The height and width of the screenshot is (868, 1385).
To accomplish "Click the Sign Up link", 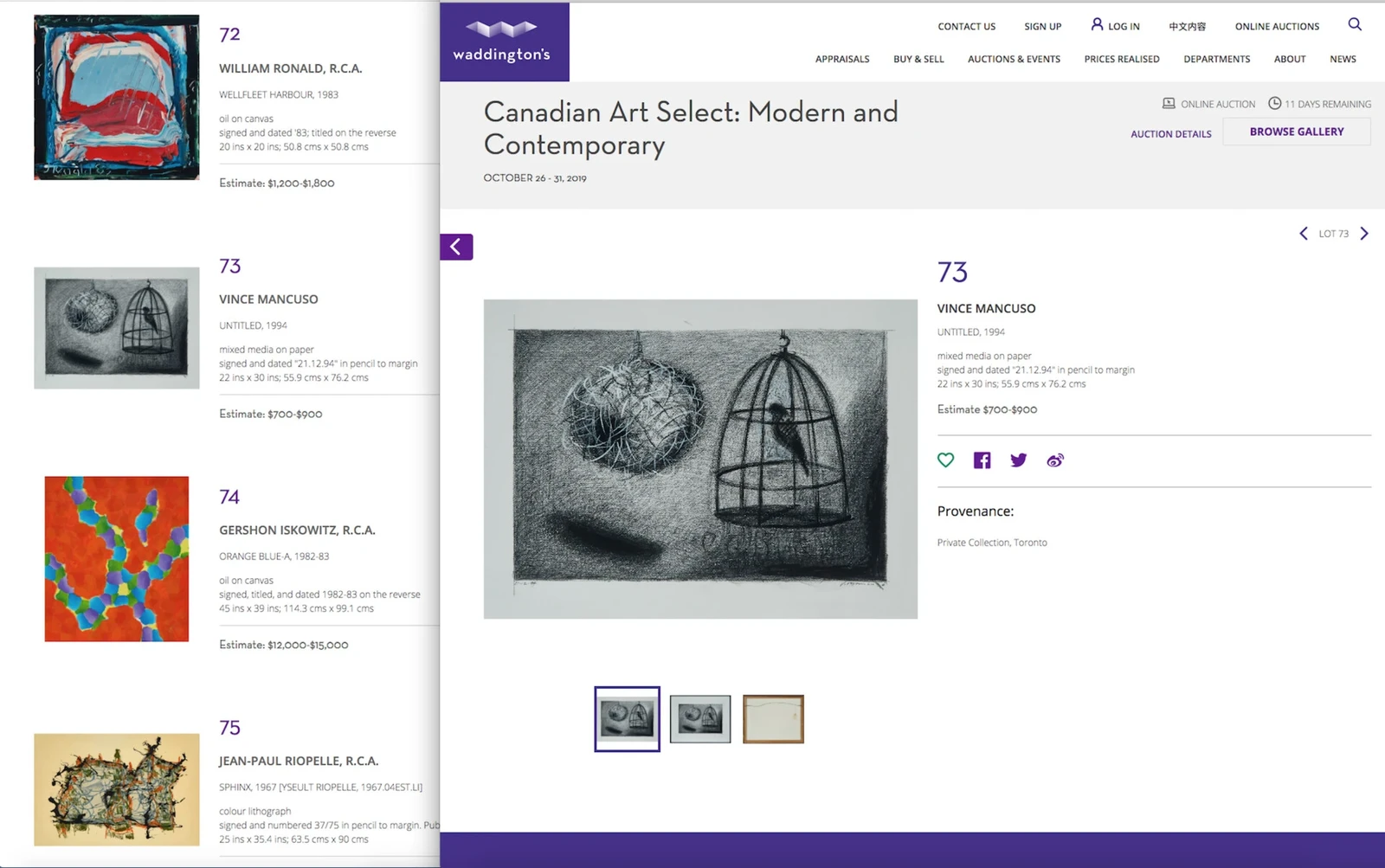I will [x=1042, y=26].
